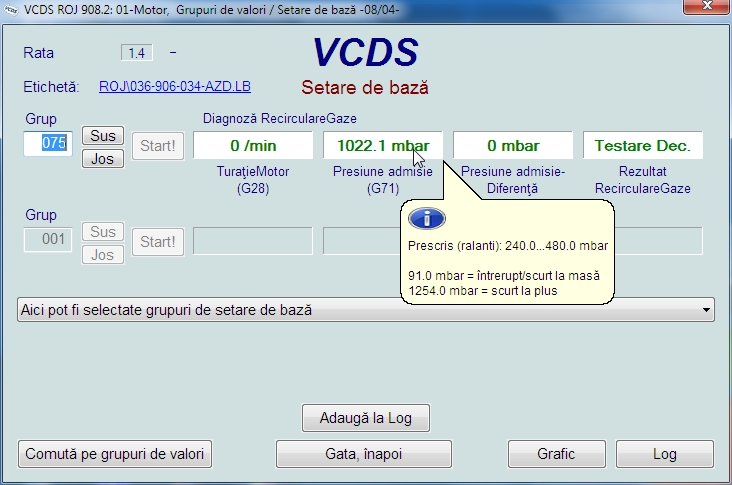
Task: Open the Grafic button
Action: point(556,454)
